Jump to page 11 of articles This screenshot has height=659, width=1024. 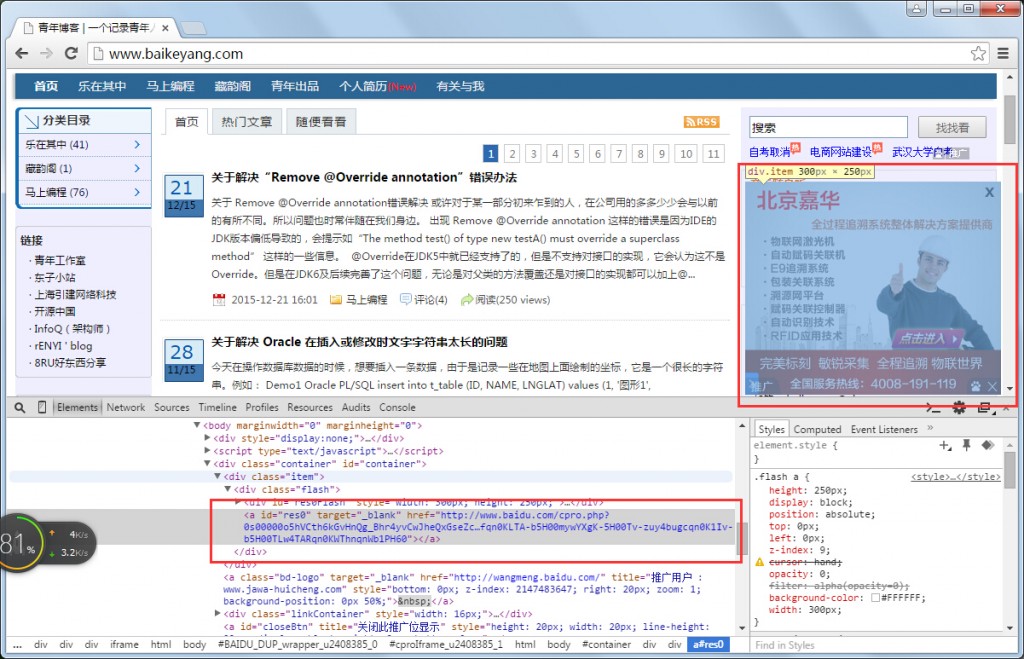click(x=714, y=153)
